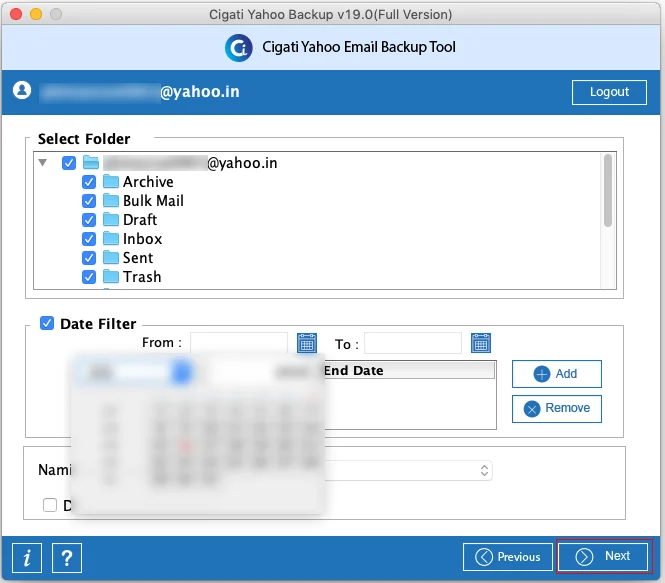Open the To date calendar picker icon

coord(481,343)
